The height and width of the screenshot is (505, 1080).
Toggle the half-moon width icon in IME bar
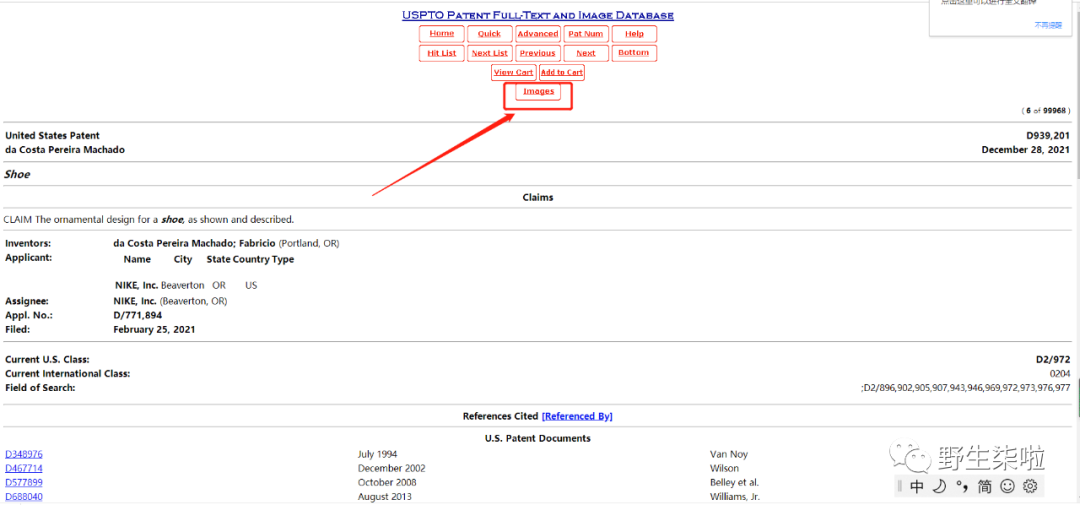tap(939, 486)
